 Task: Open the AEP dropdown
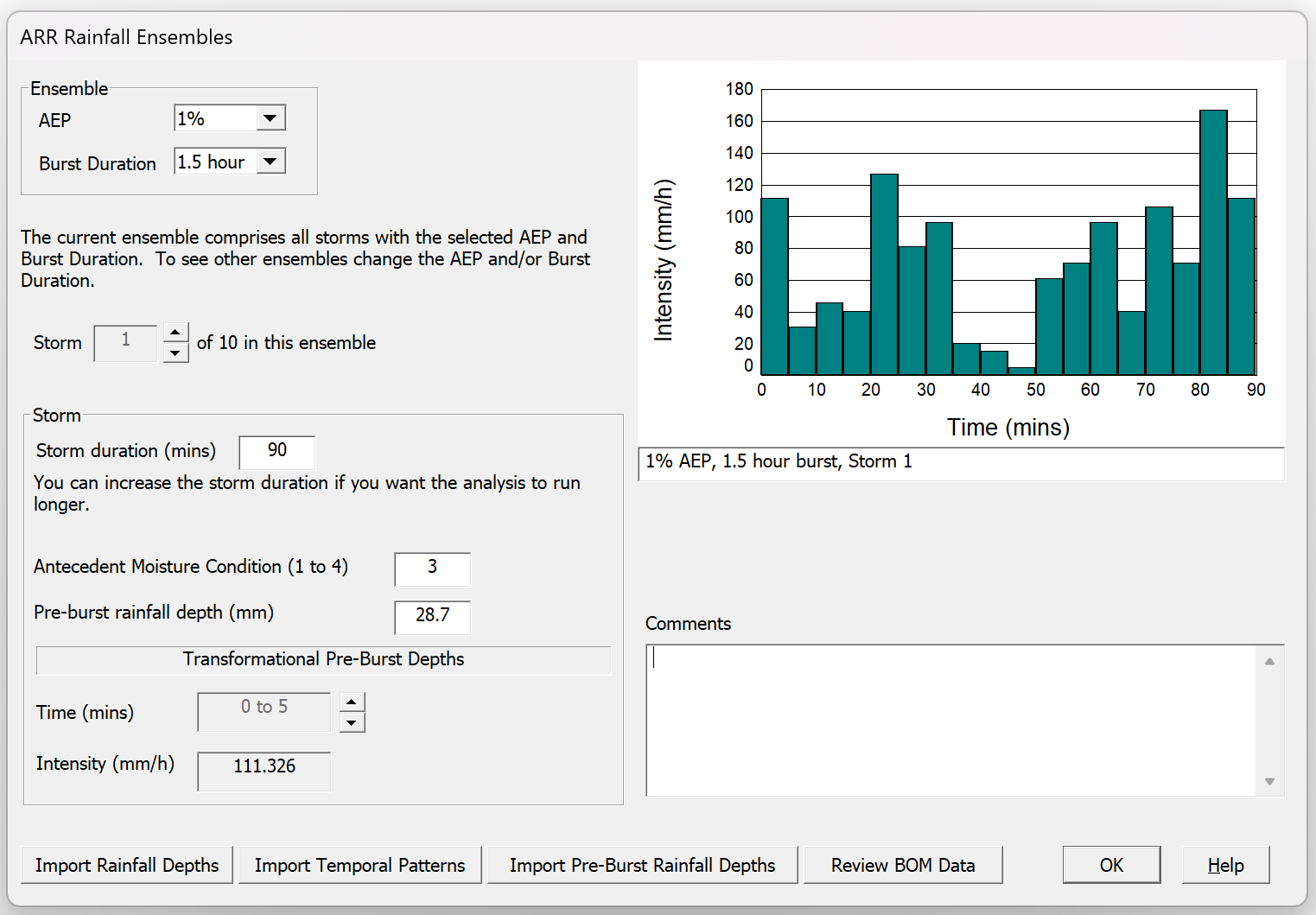pyautogui.click(x=270, y=118)
